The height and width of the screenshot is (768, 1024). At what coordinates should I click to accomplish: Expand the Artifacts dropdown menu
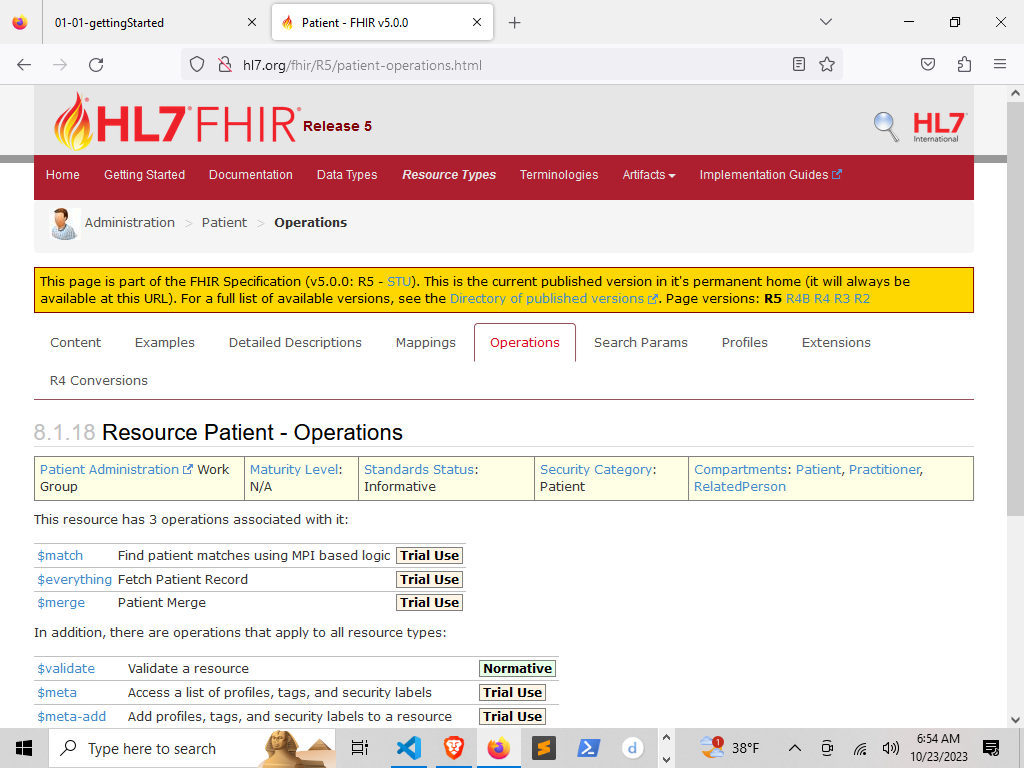click(648, 175)
